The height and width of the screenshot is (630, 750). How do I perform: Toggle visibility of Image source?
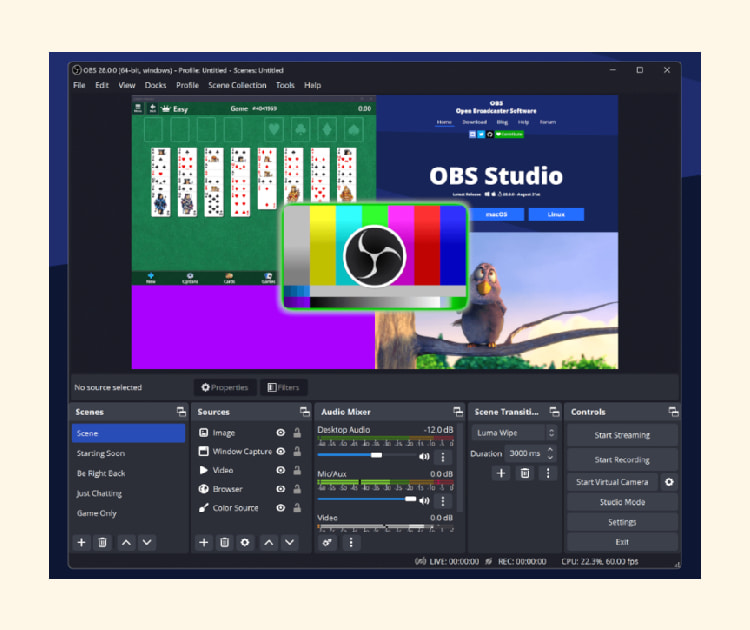(x=281, y=432)
